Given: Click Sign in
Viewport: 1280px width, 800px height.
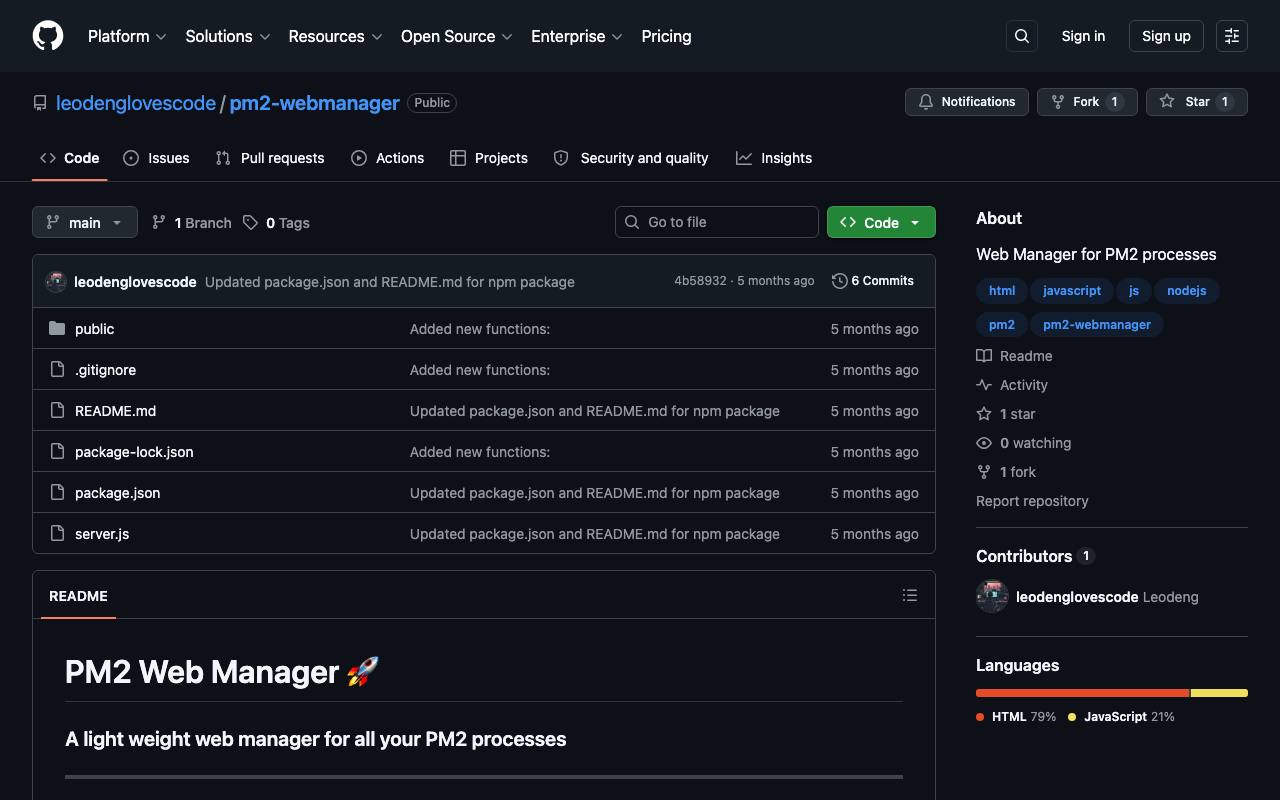Looking at the screenshot, I should (1083, 36).
